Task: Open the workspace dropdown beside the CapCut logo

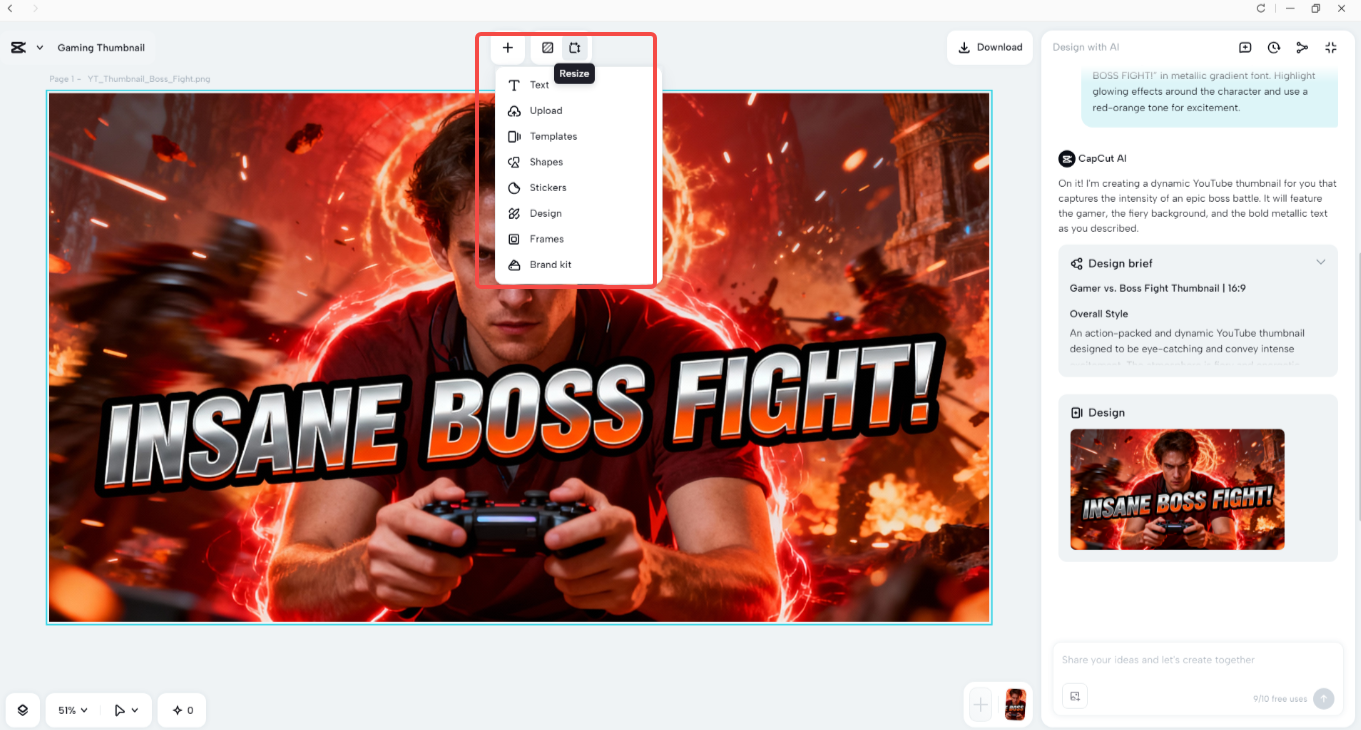Action: 40,47
